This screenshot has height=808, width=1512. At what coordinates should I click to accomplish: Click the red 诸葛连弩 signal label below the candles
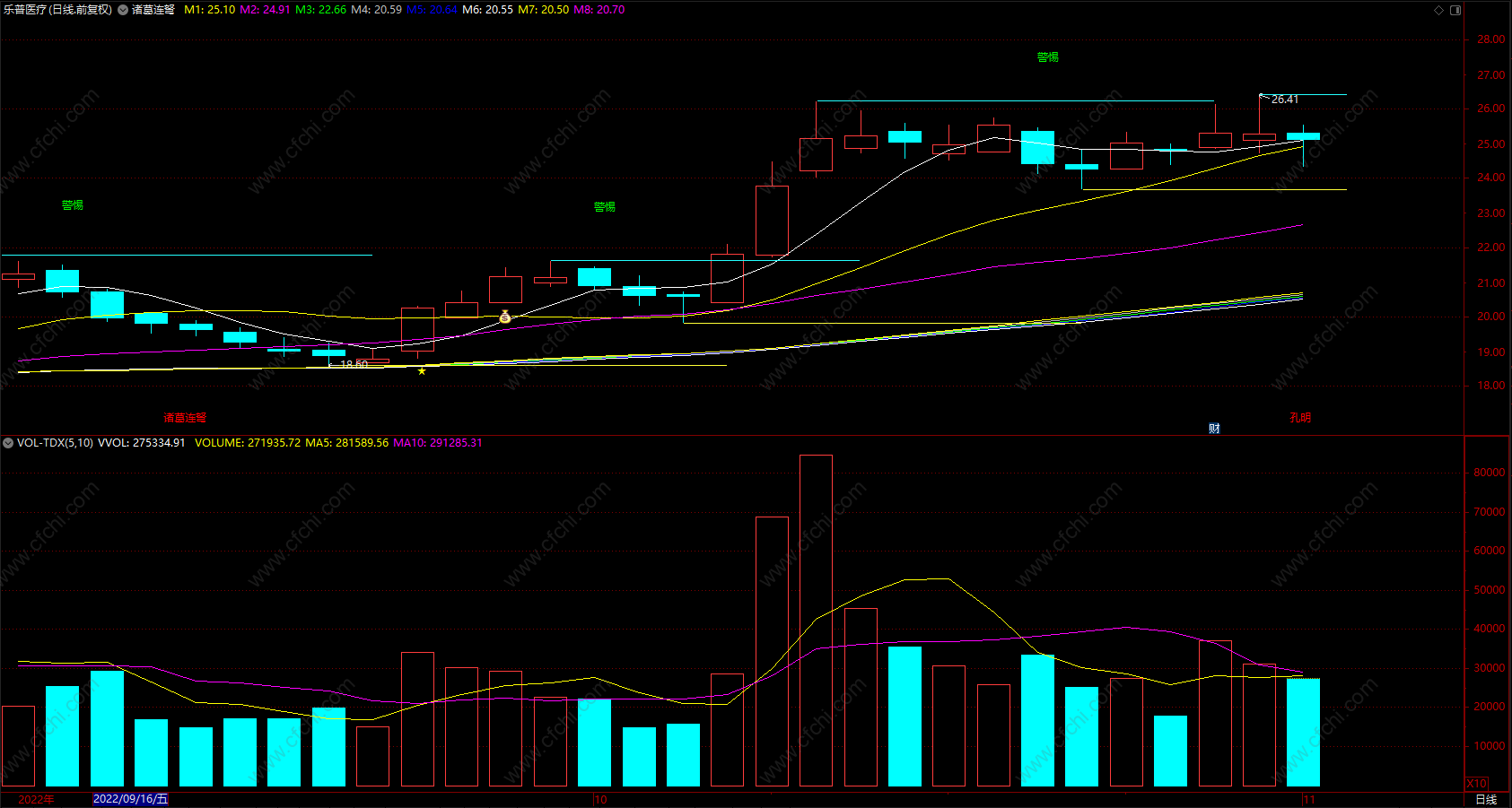[x=185, y=418]
